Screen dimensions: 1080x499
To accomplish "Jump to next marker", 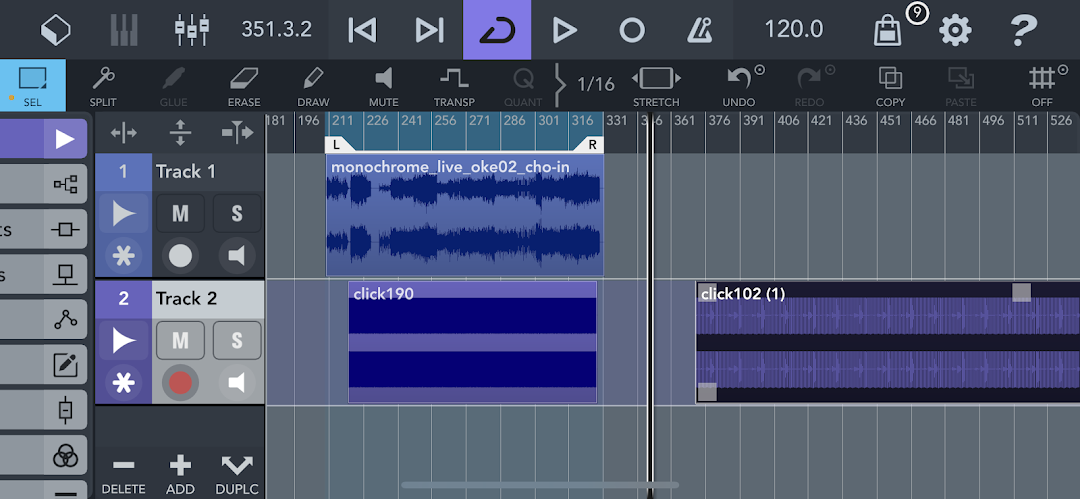I will [430, 30].
